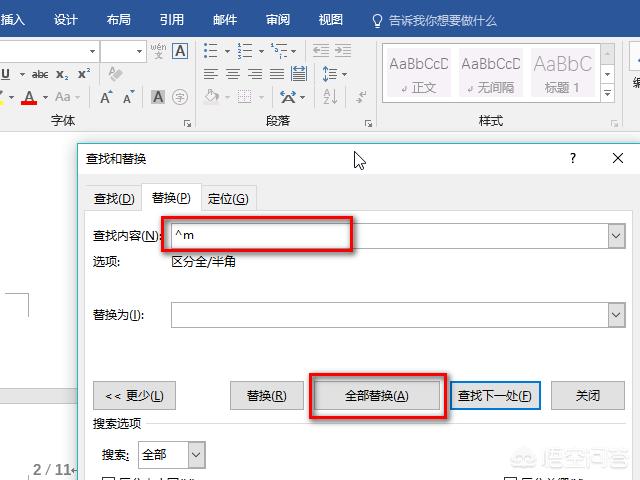Click the 查找下一处(F) button
The image size is (640, 480).
495,396
